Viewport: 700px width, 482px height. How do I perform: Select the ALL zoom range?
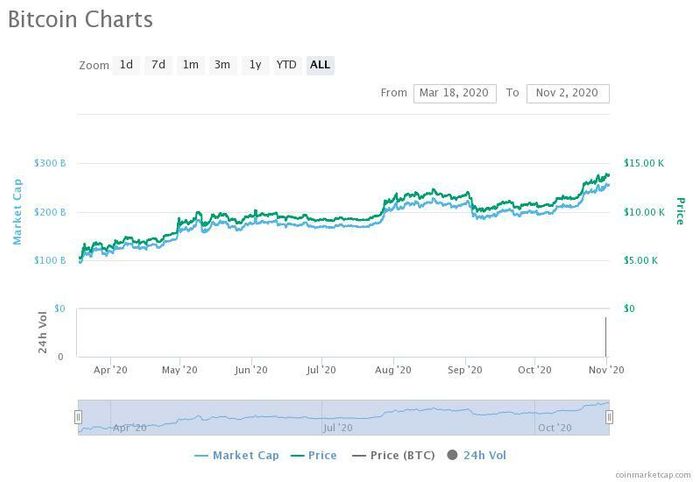coord(320,65)
